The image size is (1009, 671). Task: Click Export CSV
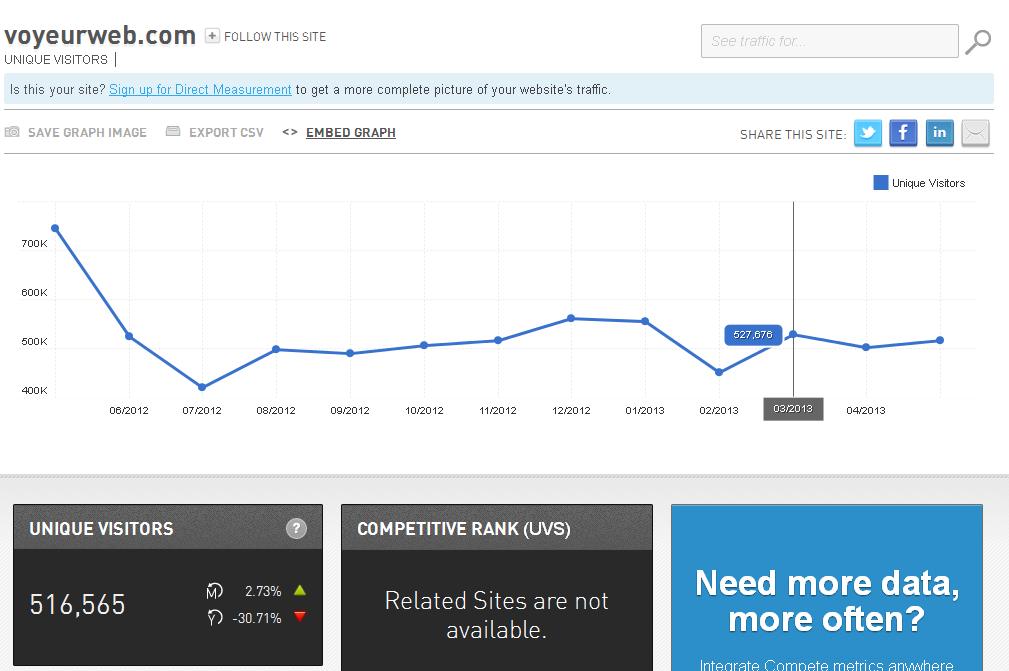[x=227, y=133]
